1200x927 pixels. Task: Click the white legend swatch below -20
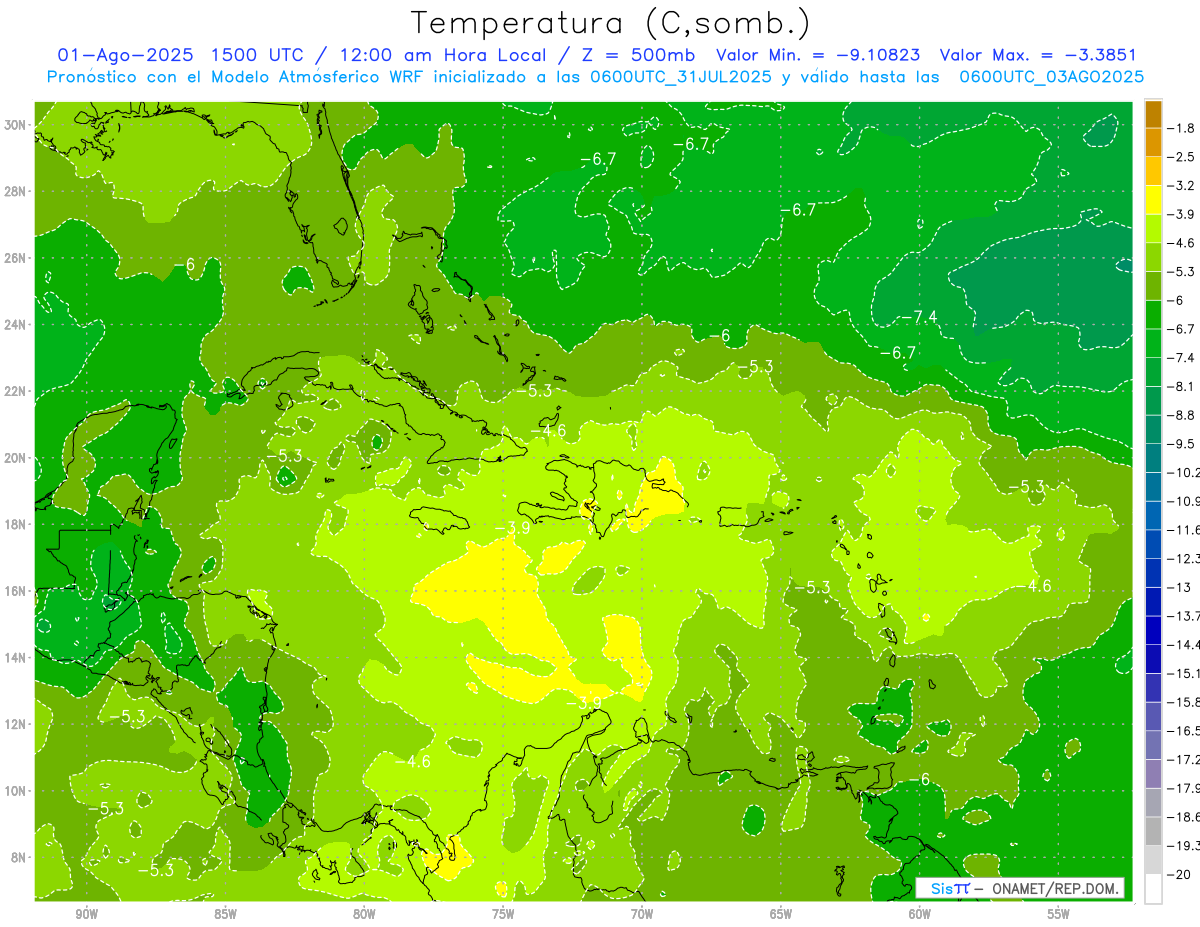click(x=1153, y=889)
